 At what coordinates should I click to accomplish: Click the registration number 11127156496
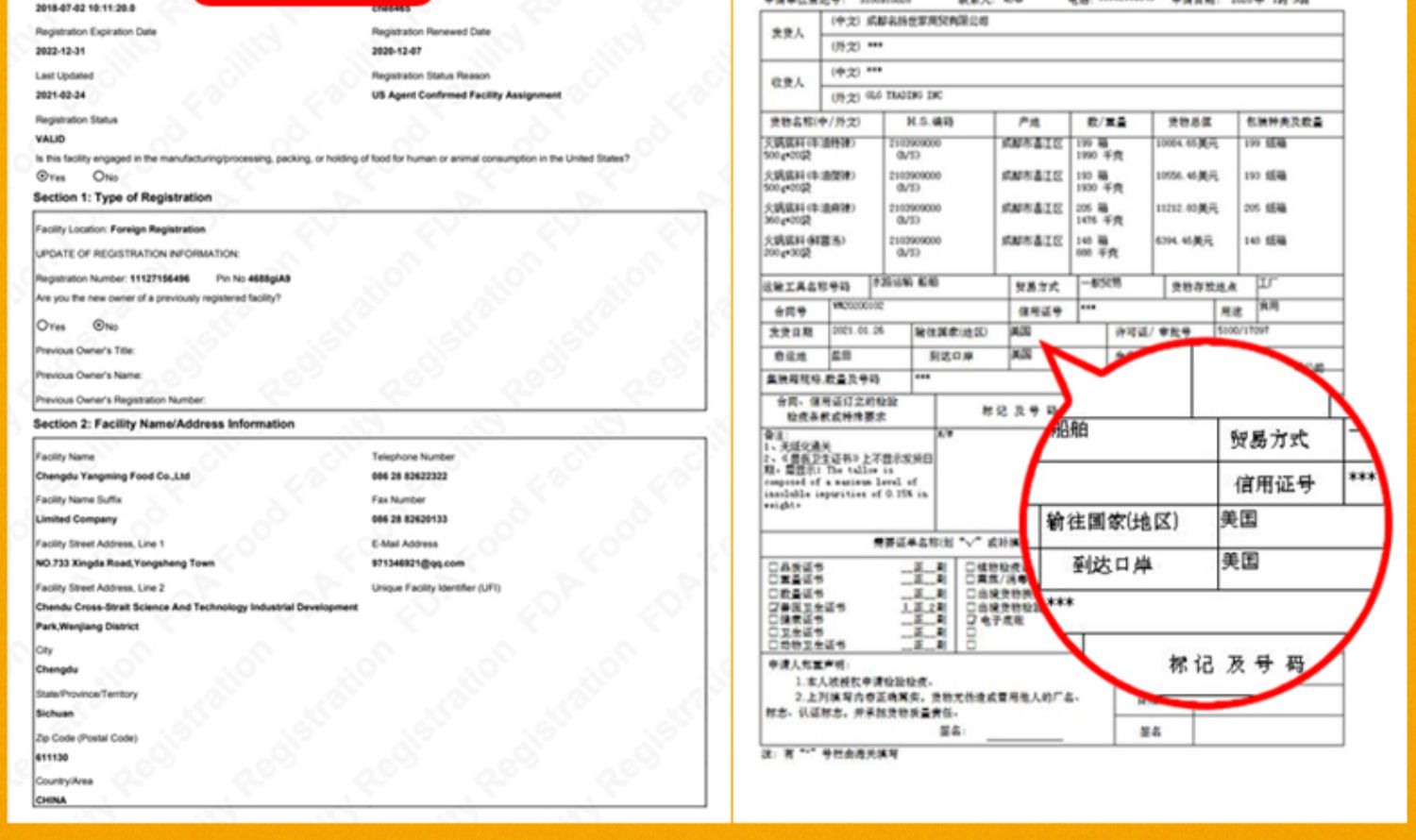(x=160, y=278)
